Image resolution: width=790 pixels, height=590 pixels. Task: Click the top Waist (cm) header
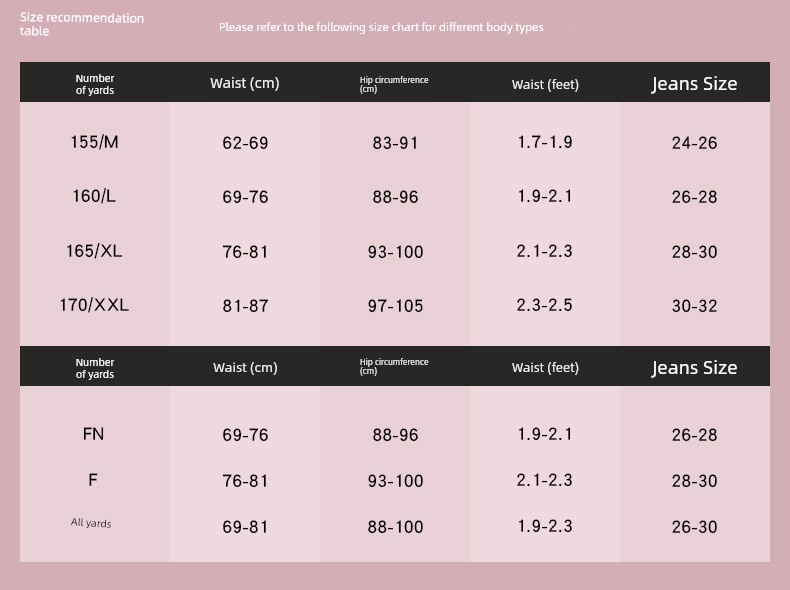tap(245, 83)
